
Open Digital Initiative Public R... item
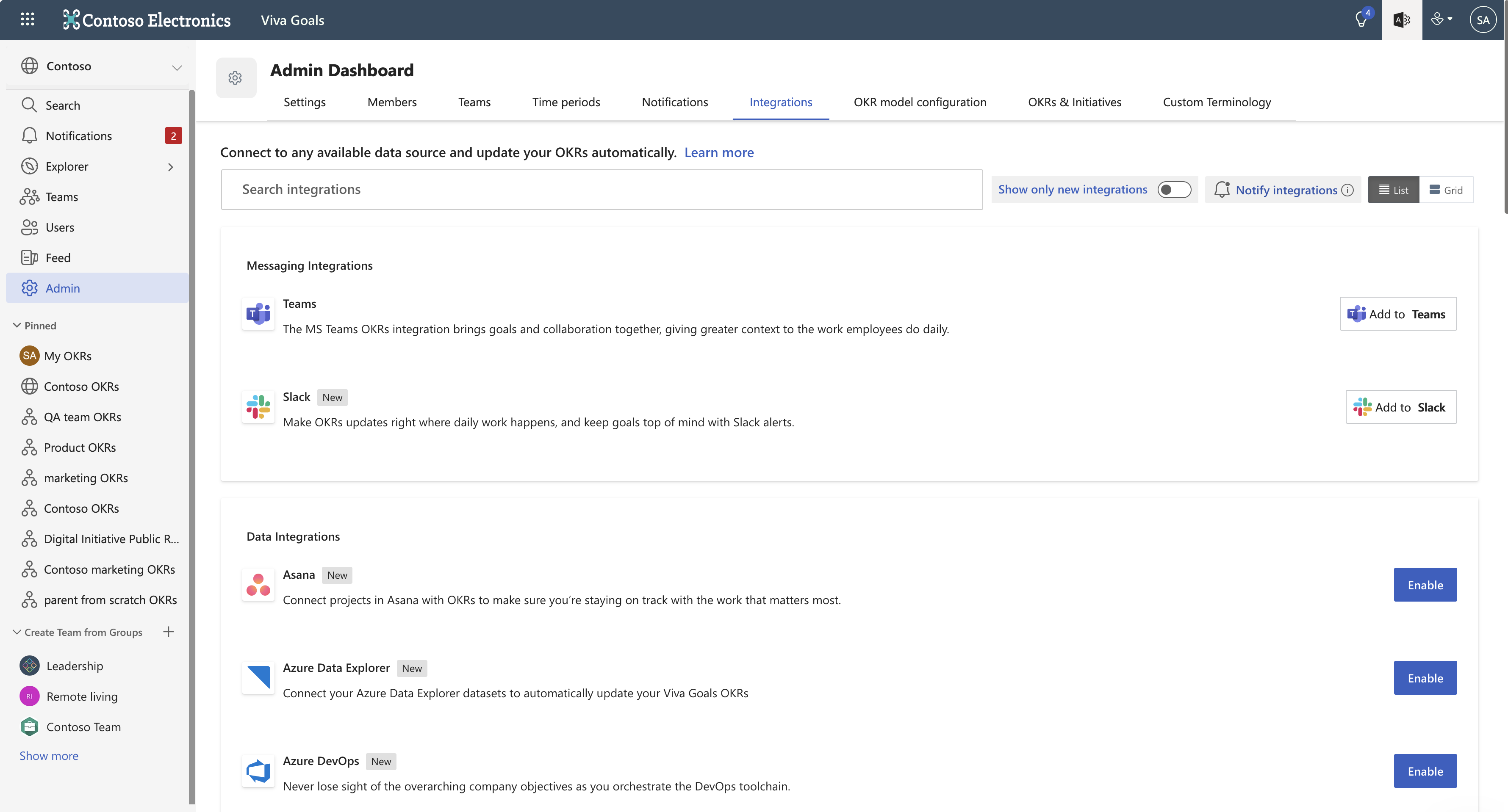click(x=97, y=538)
